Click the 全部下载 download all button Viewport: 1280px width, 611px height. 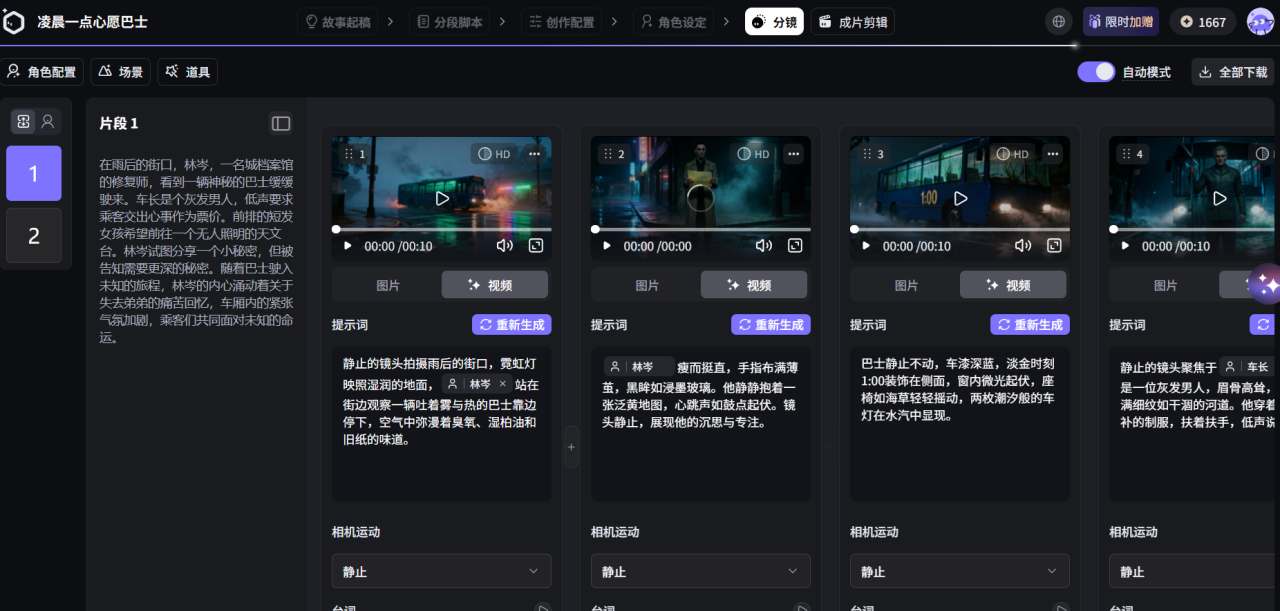[x=1233, y=71]
